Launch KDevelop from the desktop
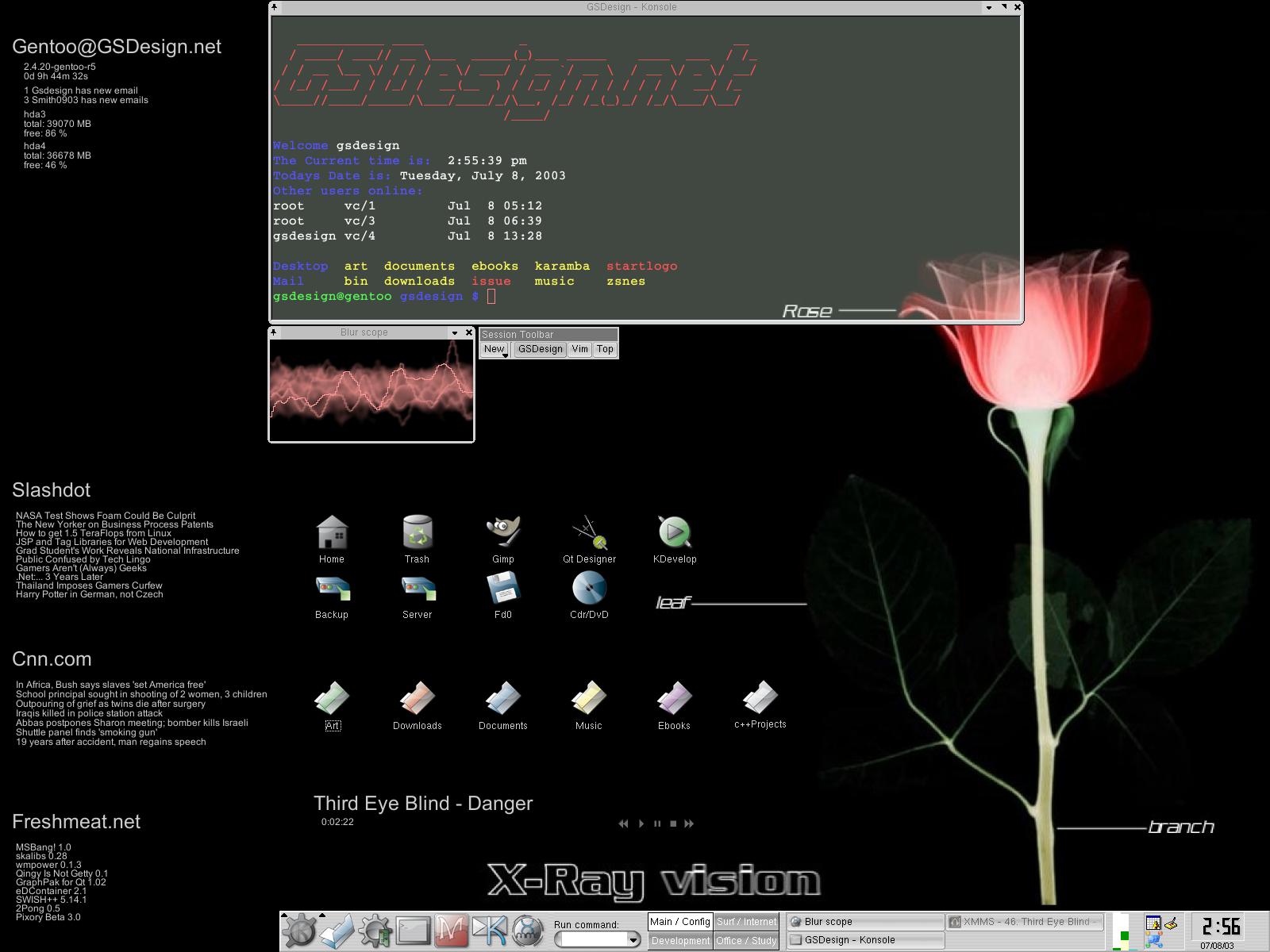 [675, 539]
